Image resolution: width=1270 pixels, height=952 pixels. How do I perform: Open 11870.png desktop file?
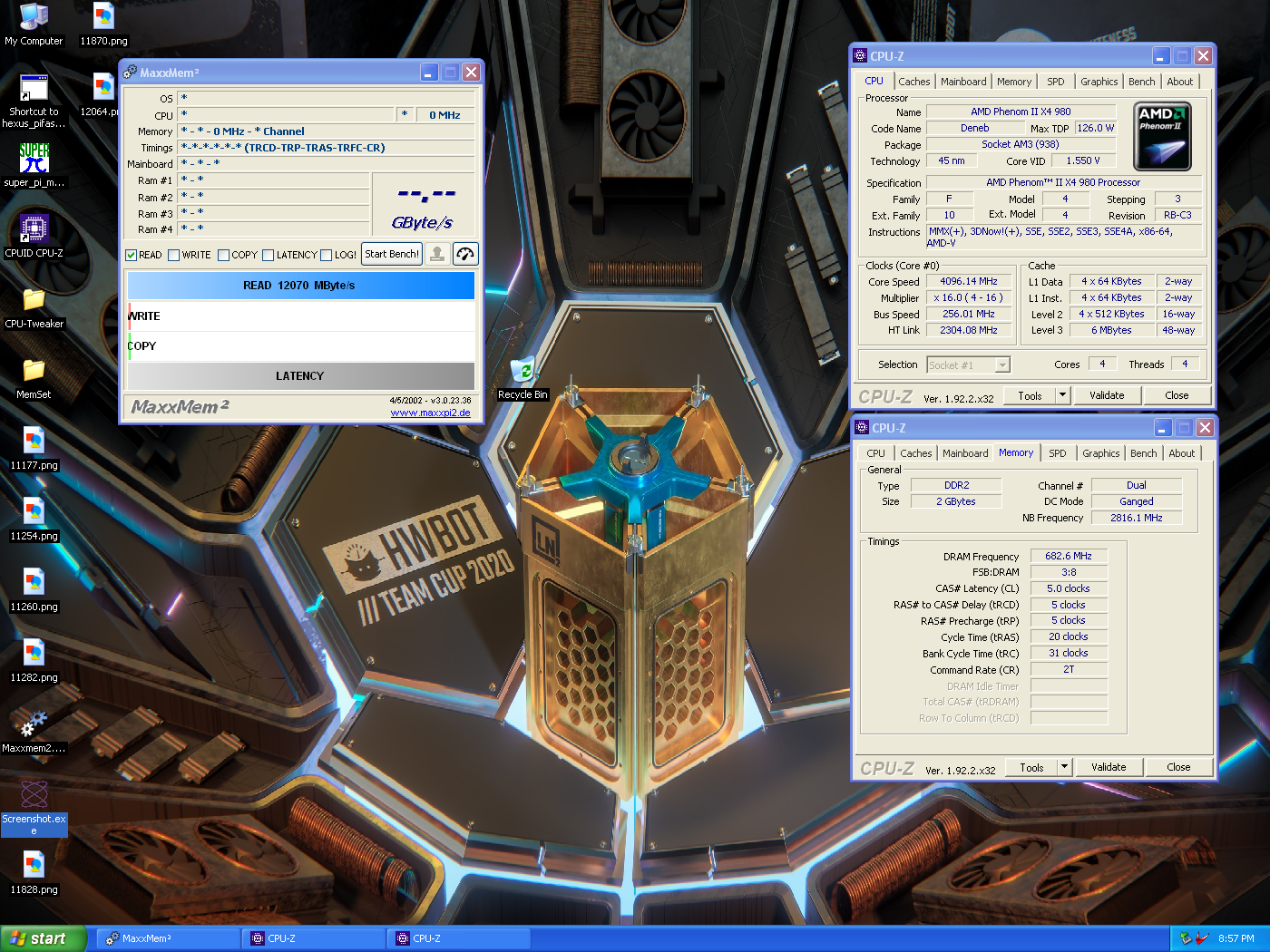click(x=103, y=24)
